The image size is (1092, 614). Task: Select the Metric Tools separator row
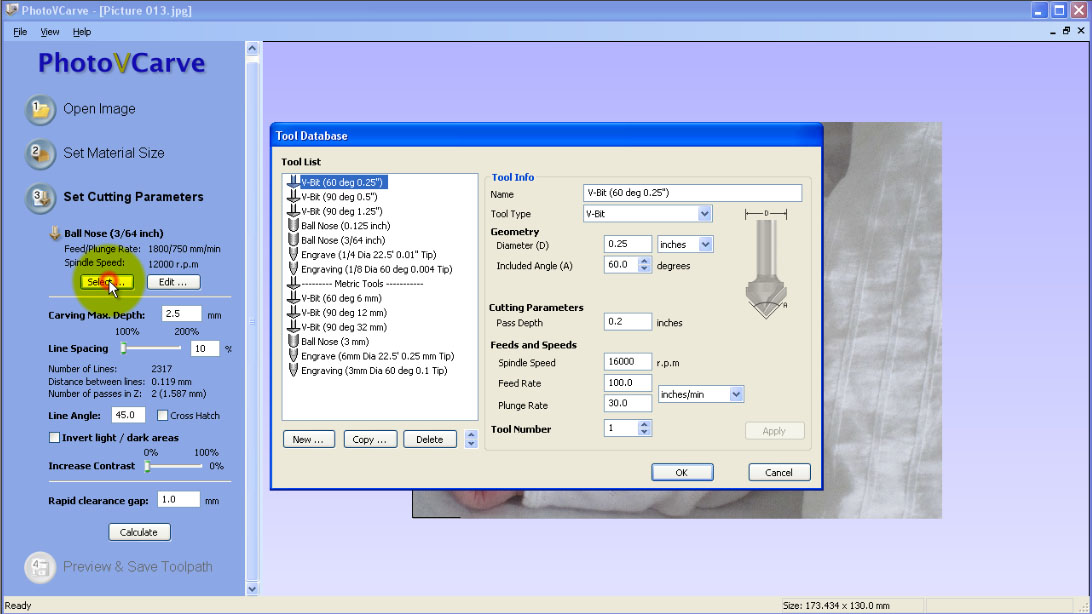point(362,283)
